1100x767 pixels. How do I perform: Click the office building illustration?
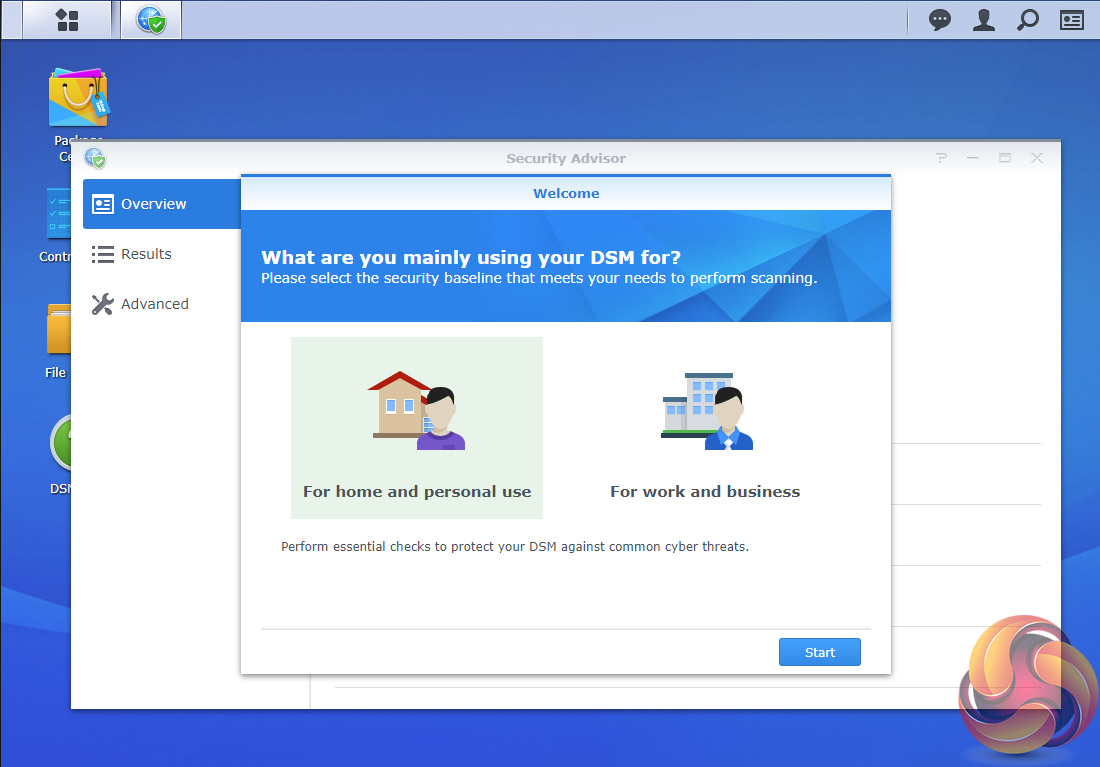pos(706,411)
